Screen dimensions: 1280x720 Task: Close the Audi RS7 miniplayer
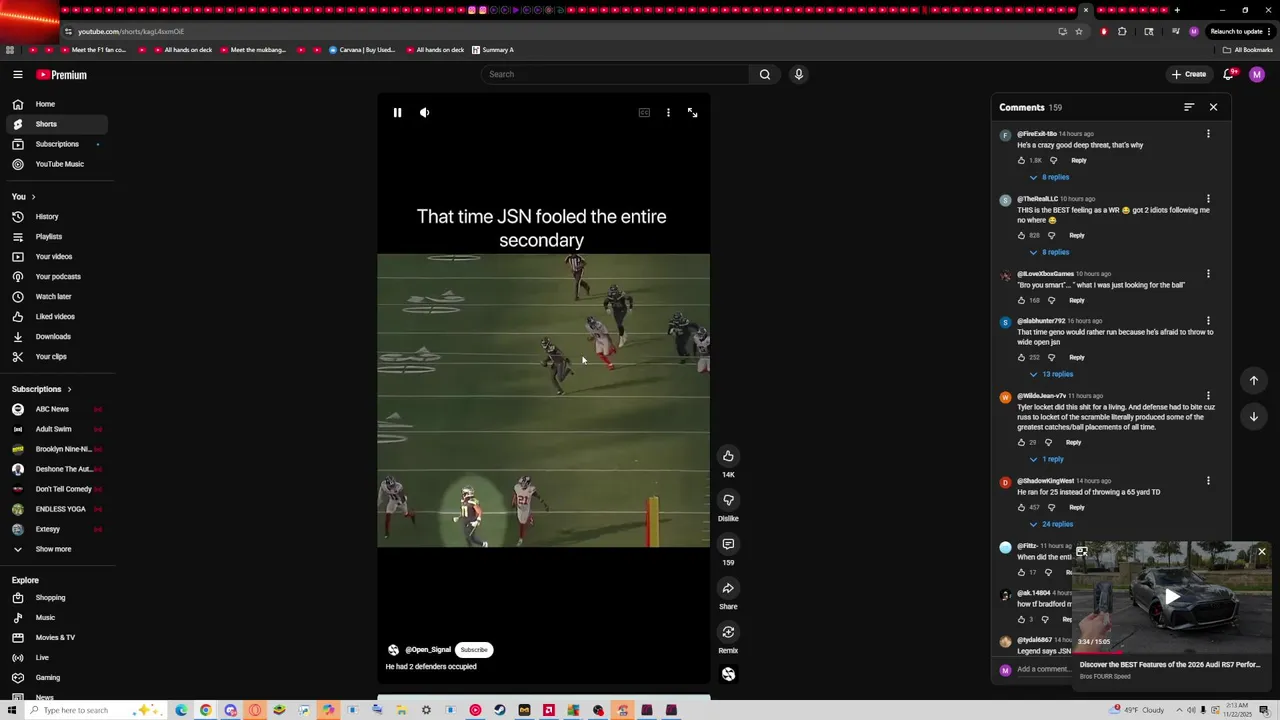1262,552
